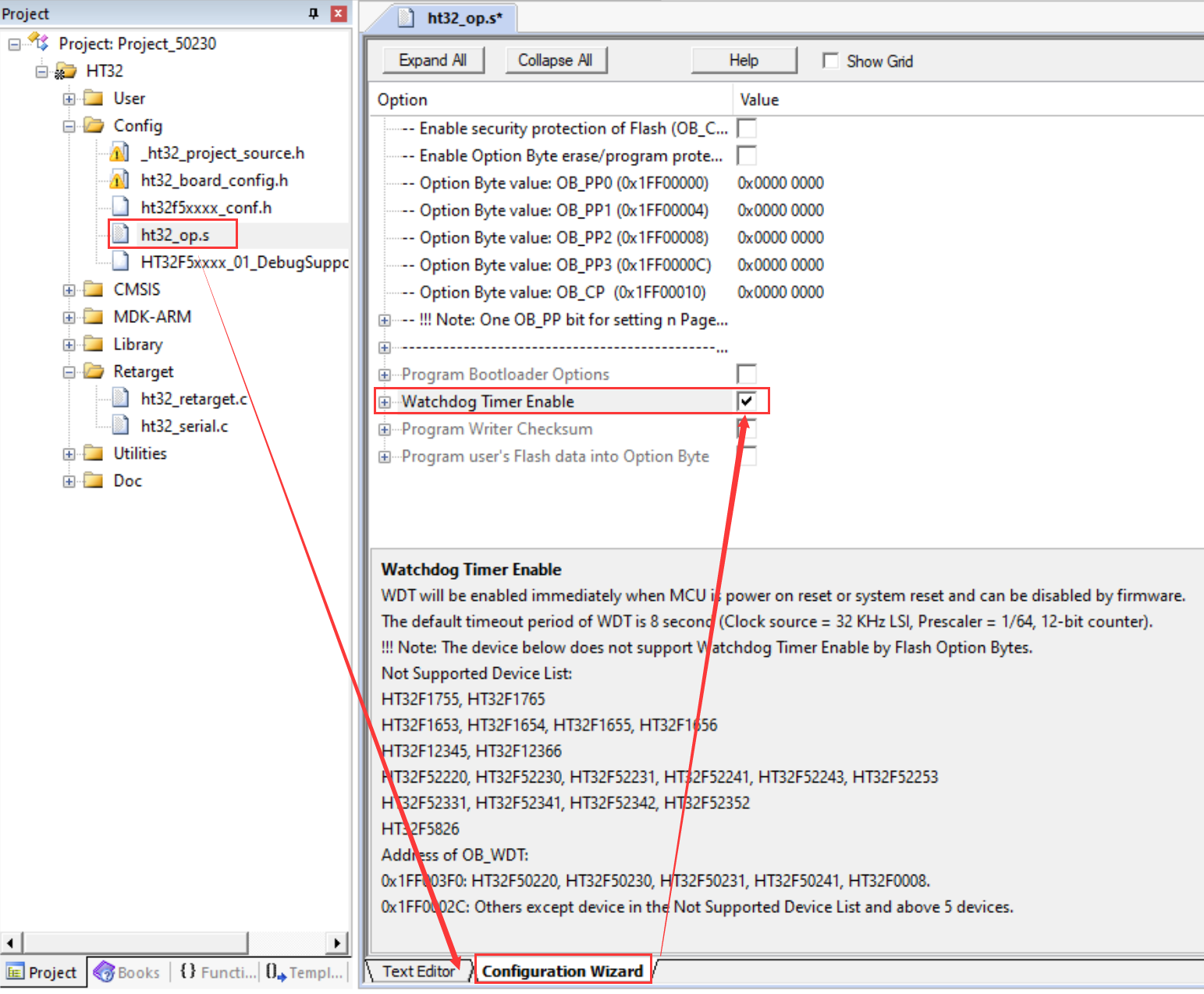Uncheck the Watchdog Timer Enable checkbox

tap(747, 401)
